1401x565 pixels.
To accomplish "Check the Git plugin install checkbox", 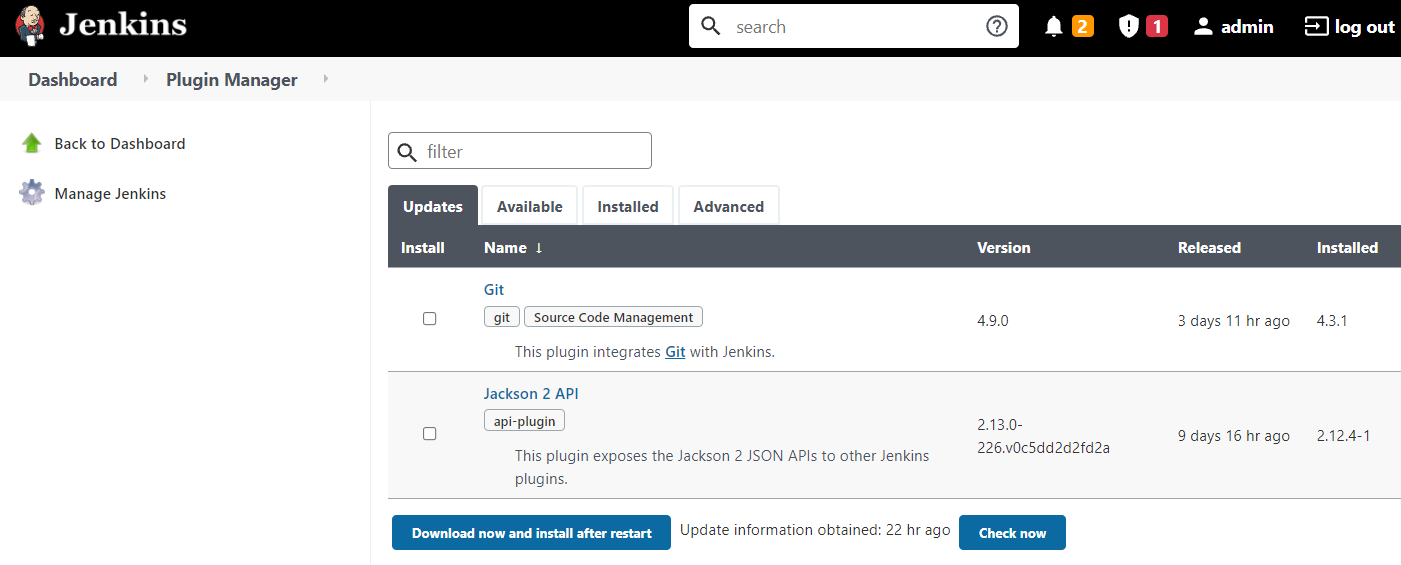I will [430, 319].
